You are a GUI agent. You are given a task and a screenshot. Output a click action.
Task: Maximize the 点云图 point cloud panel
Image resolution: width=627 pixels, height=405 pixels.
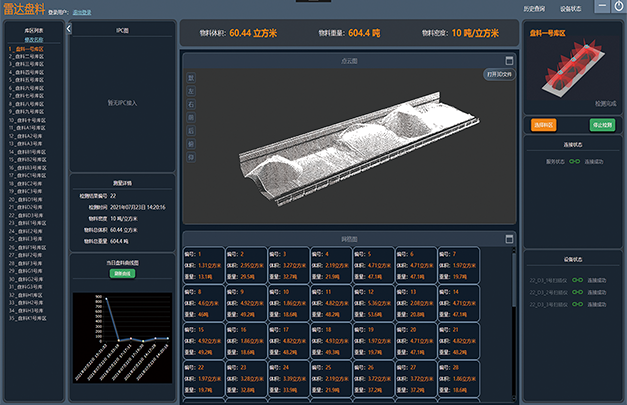tap(509, 61)
